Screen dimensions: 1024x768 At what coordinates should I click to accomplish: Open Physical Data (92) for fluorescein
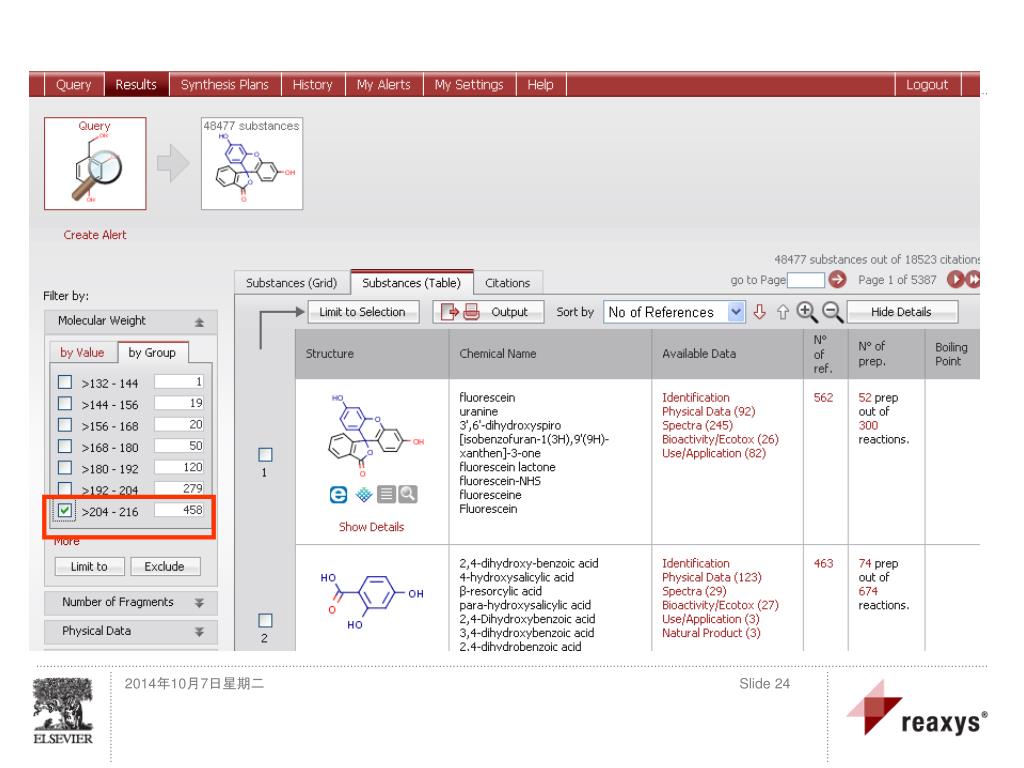click(x=709, y=411)
